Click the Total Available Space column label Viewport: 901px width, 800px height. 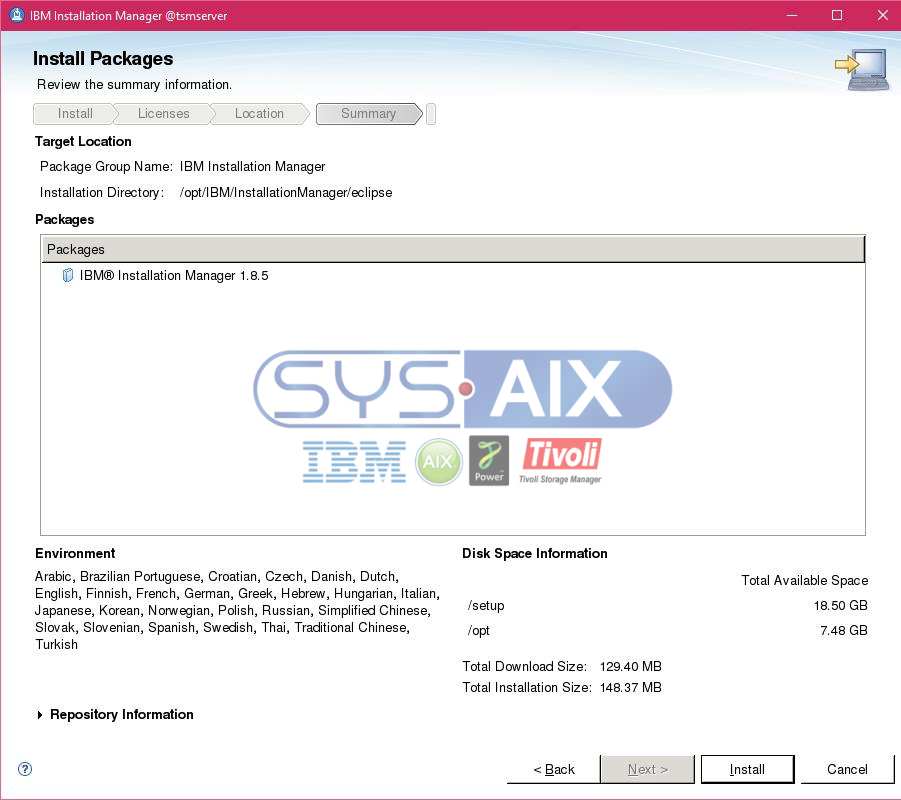point(804,580)
